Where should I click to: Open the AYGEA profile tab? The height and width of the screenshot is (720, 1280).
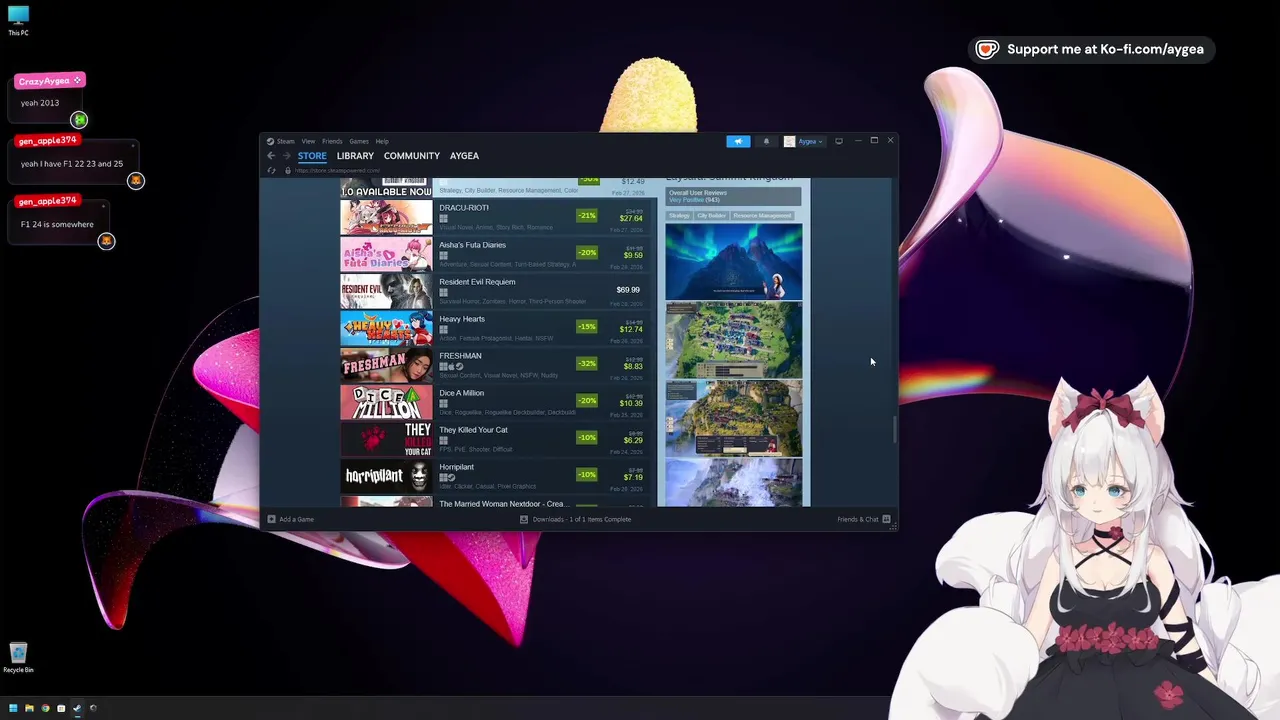(x=464, y=156)
